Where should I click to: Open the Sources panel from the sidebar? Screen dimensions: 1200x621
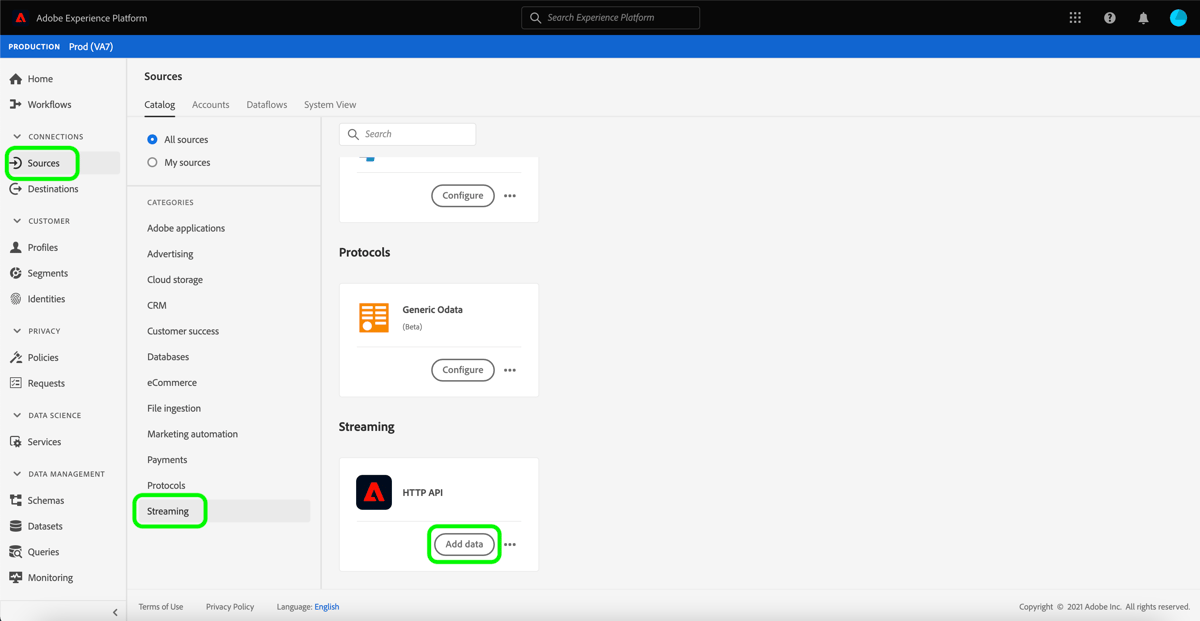click(43, 163)
